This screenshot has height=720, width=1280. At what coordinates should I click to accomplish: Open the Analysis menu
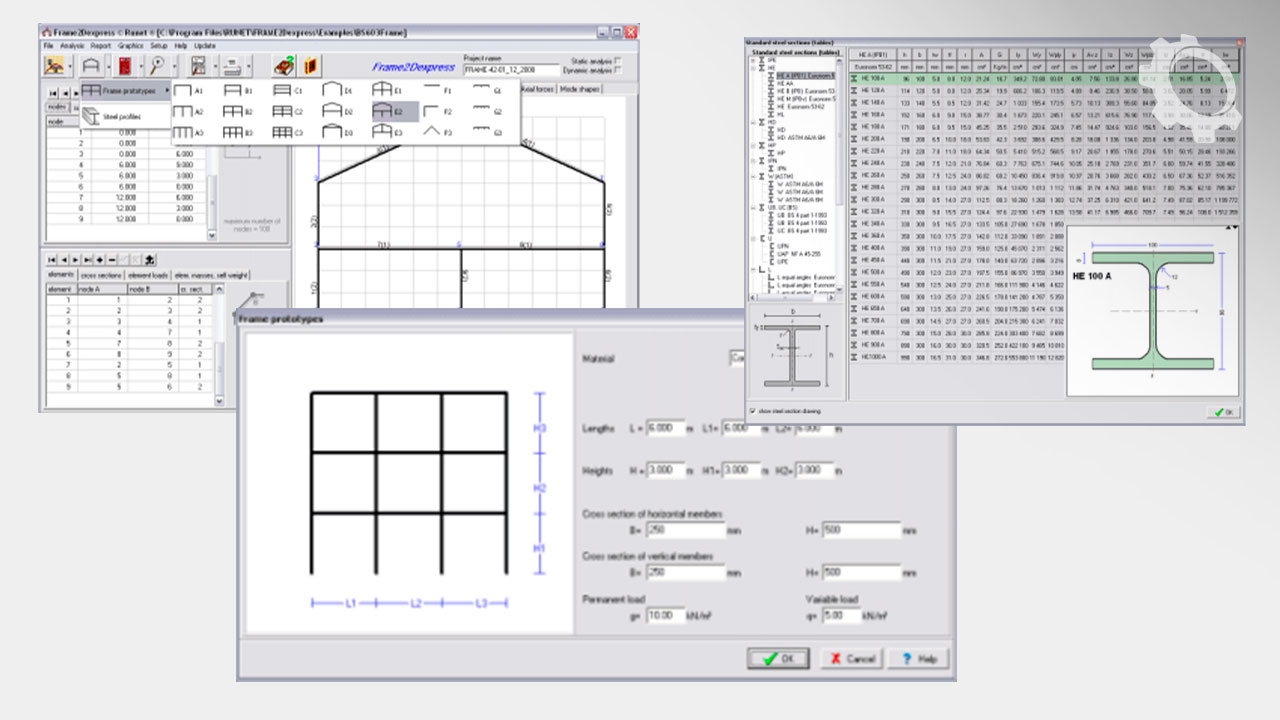pos(72,46)
